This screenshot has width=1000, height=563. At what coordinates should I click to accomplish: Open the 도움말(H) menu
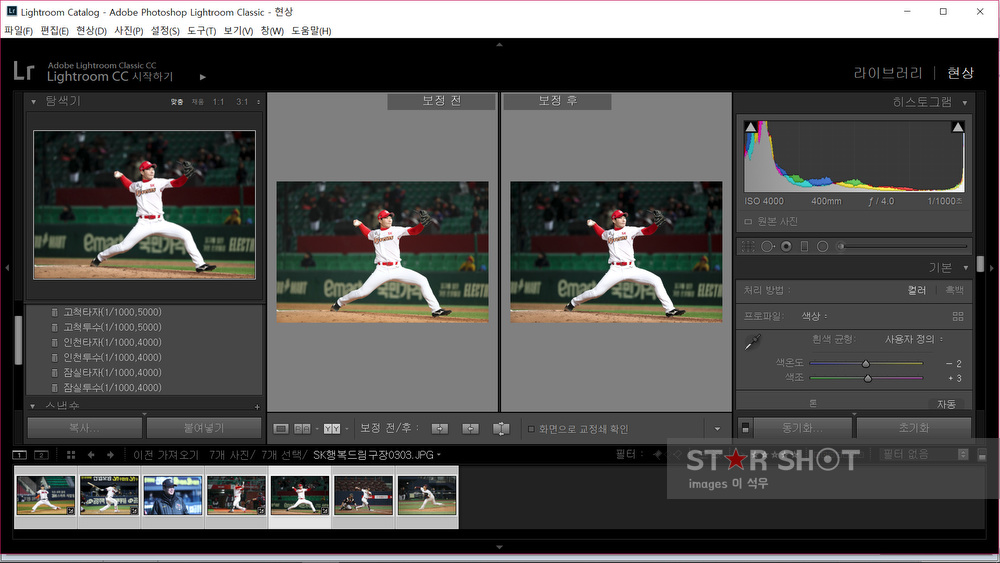coord(311,31)
